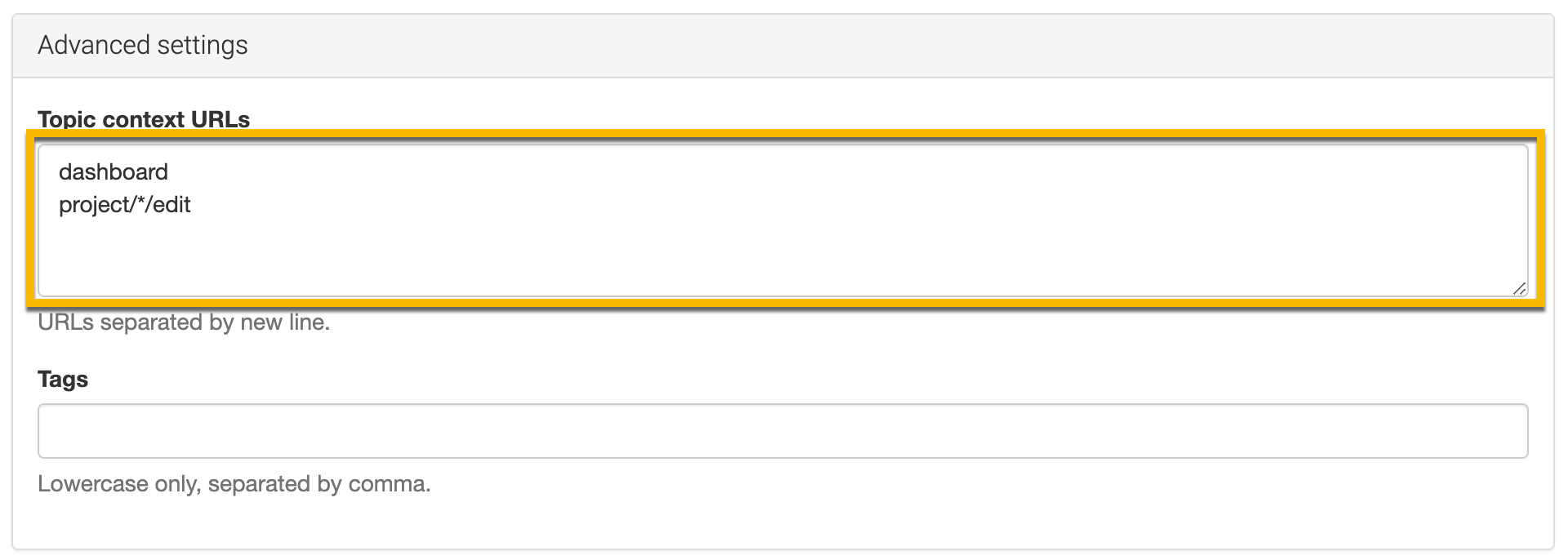The width and height of the screenshot is (1568, 560).
Task: Click the 'URLs separated by new line' hint
Action: [184, 322]
